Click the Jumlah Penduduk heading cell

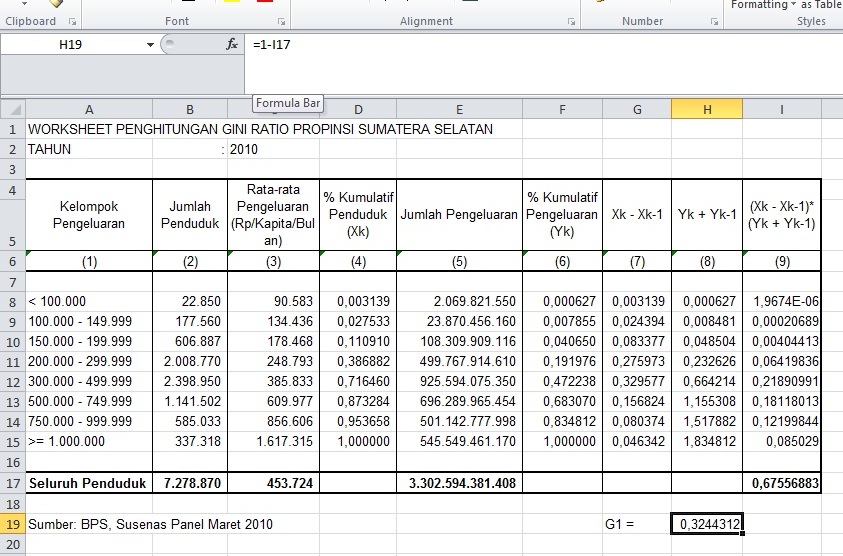190,215
